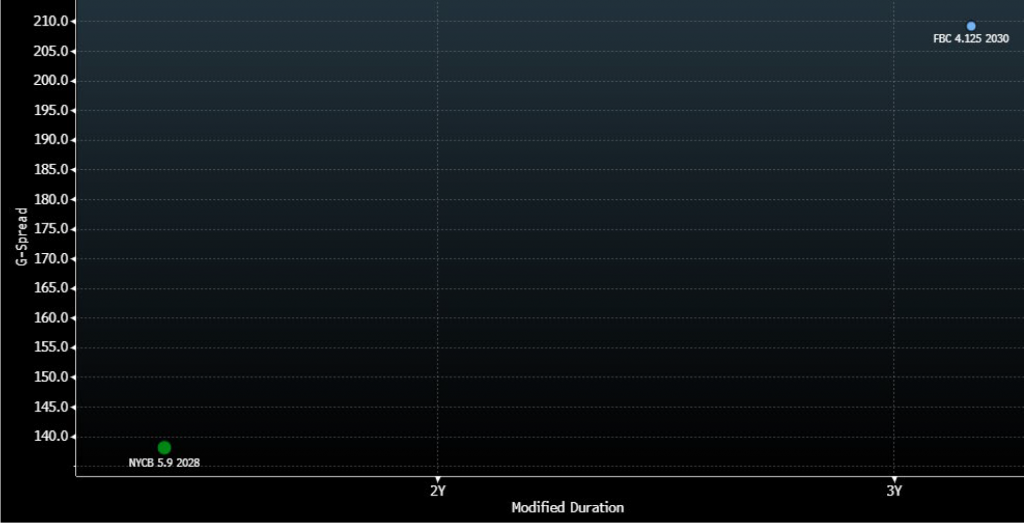Click the 210.0 y-axis value
This screenshot has height=525, width=1024.
click(x=49, y=21)
